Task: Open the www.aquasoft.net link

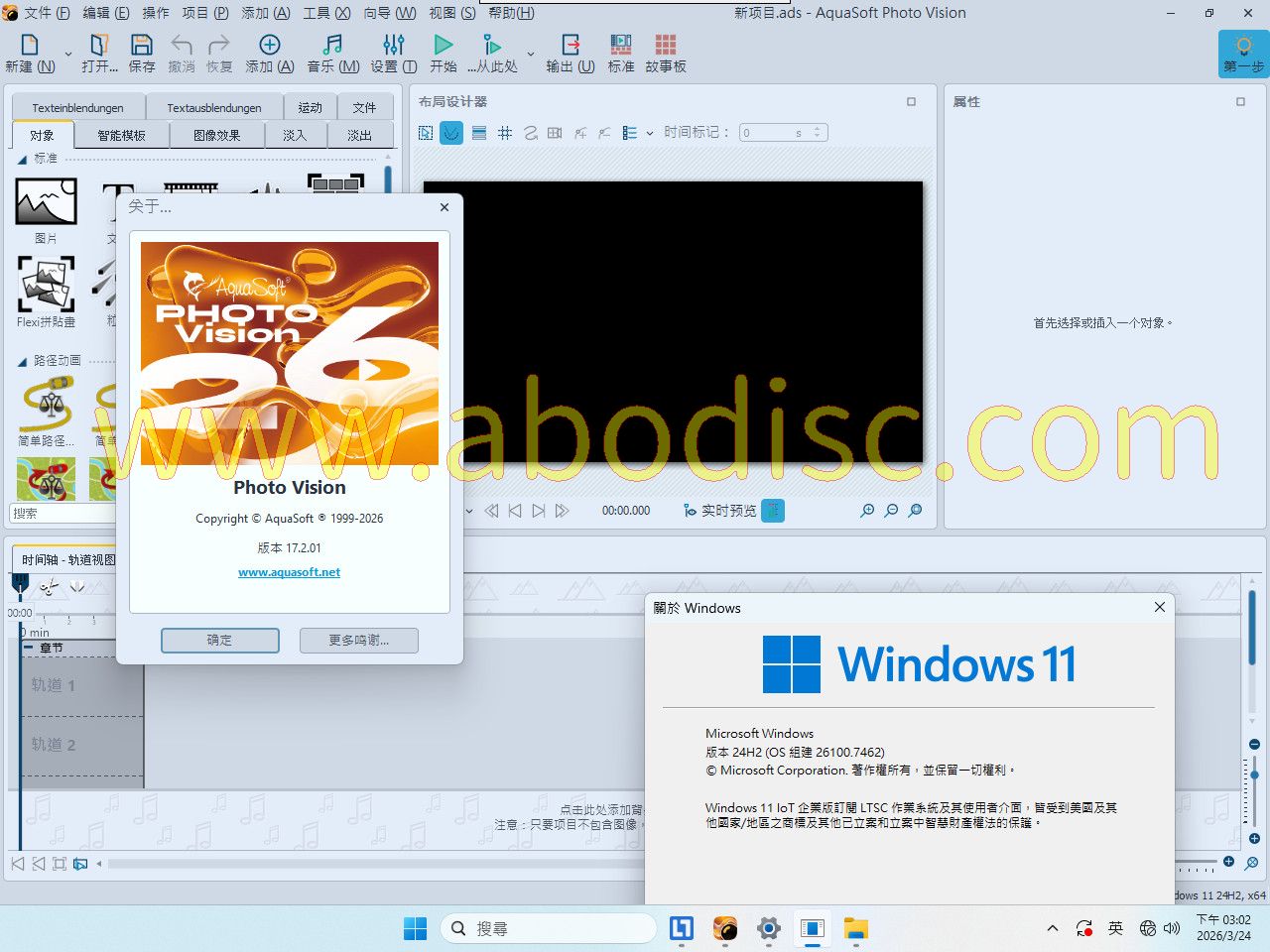Action: [289, 572]
